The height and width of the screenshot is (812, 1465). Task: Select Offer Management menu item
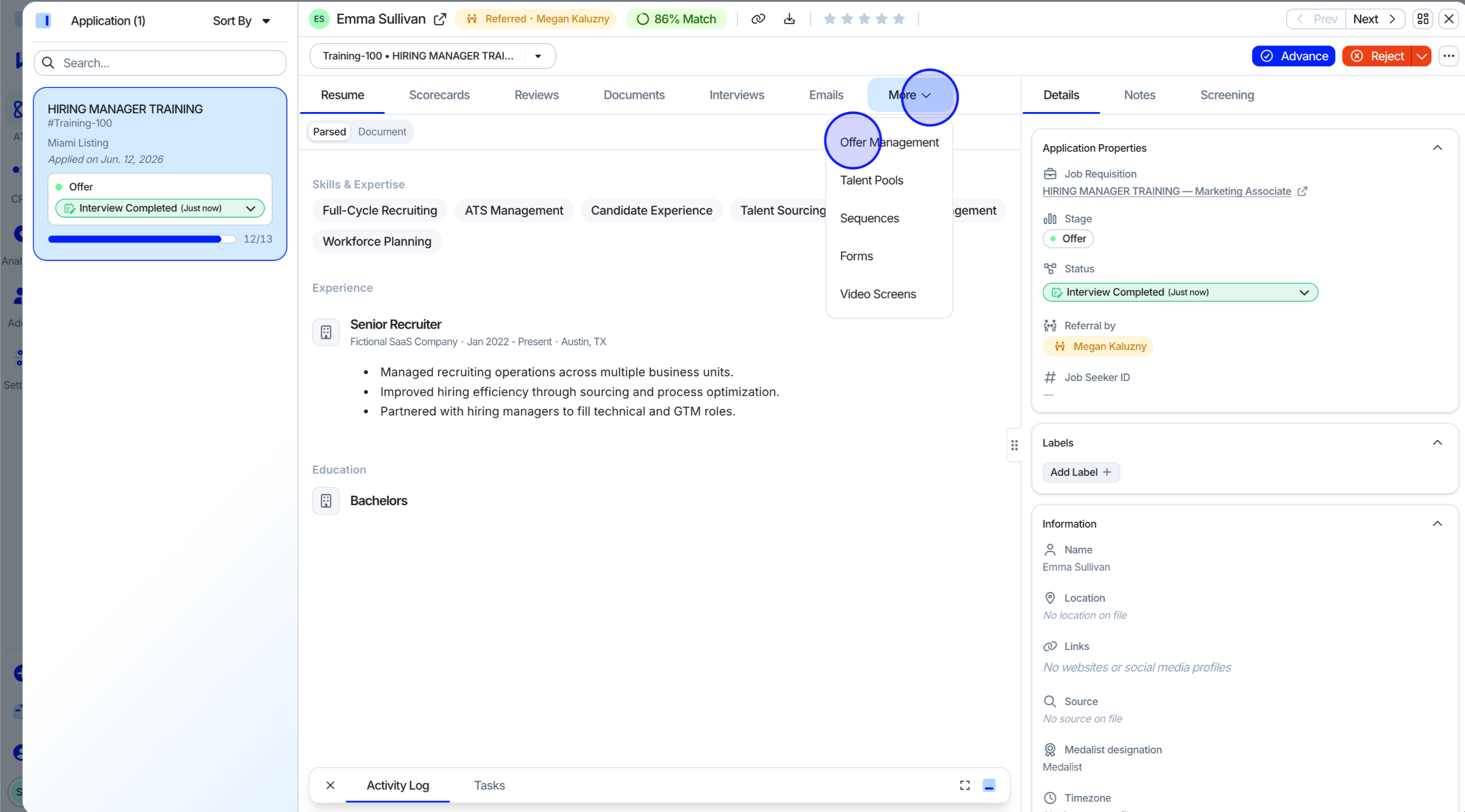889,142
